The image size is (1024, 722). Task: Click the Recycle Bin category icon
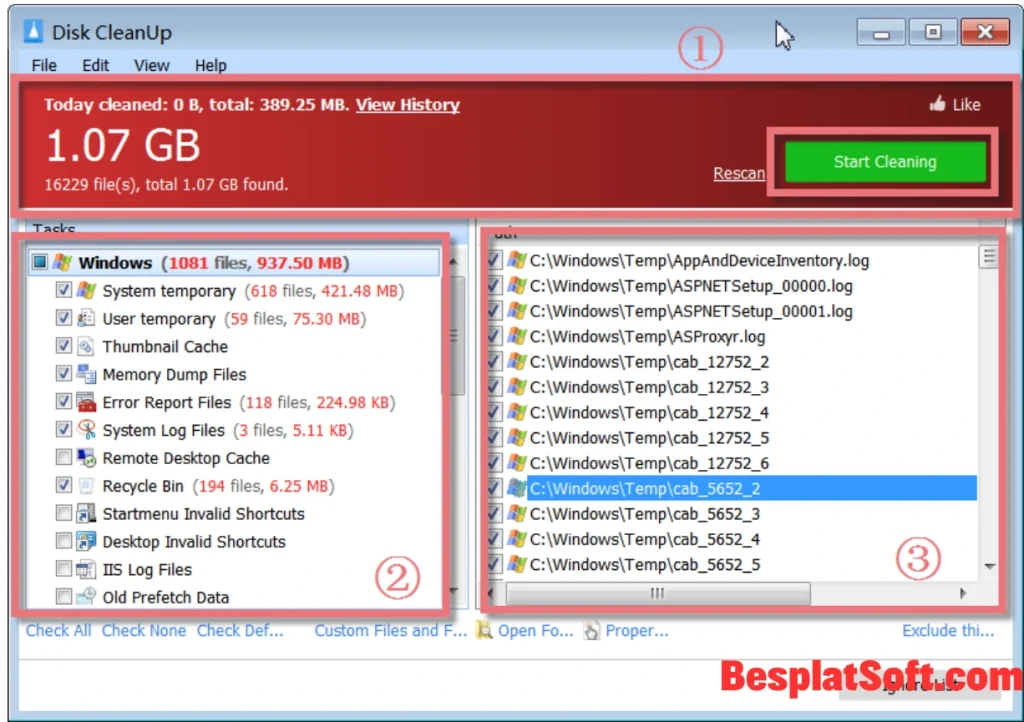[x=86, y=486]
